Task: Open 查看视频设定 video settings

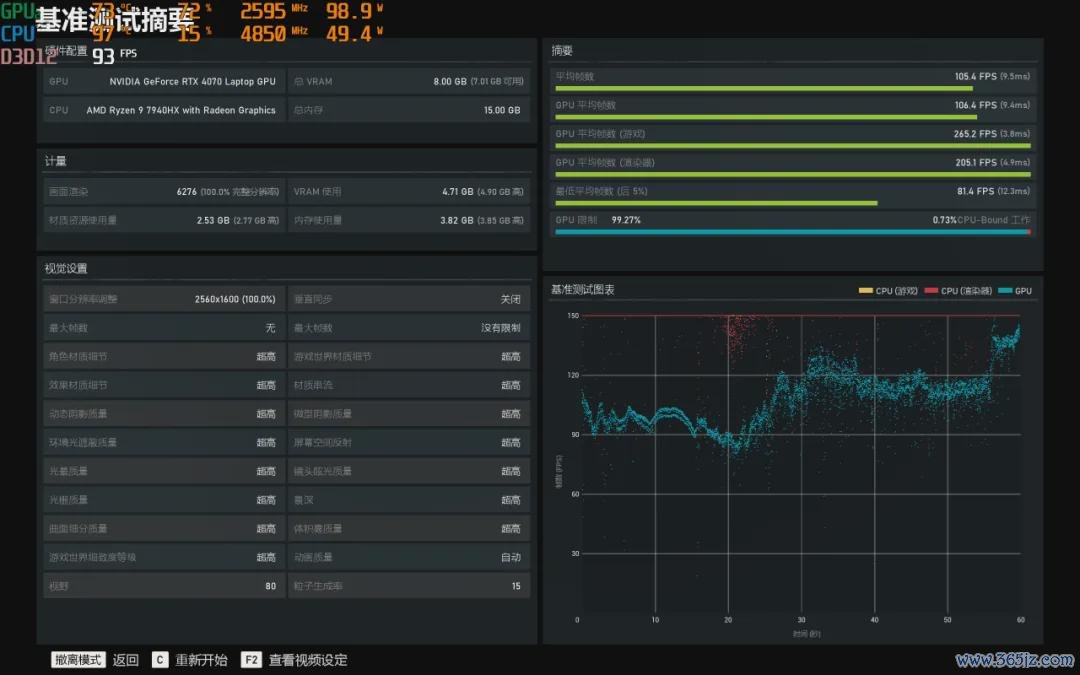Action: click(308, 660)
